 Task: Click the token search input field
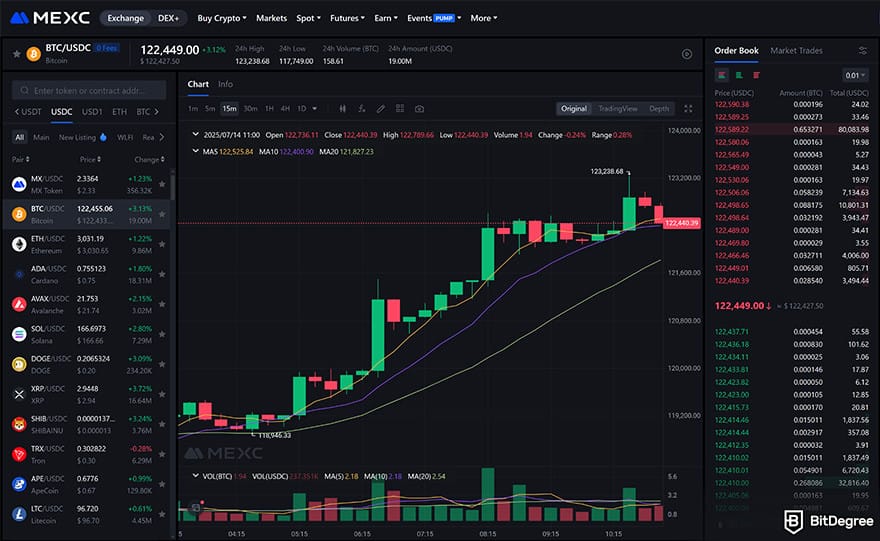tap(89, 90)
